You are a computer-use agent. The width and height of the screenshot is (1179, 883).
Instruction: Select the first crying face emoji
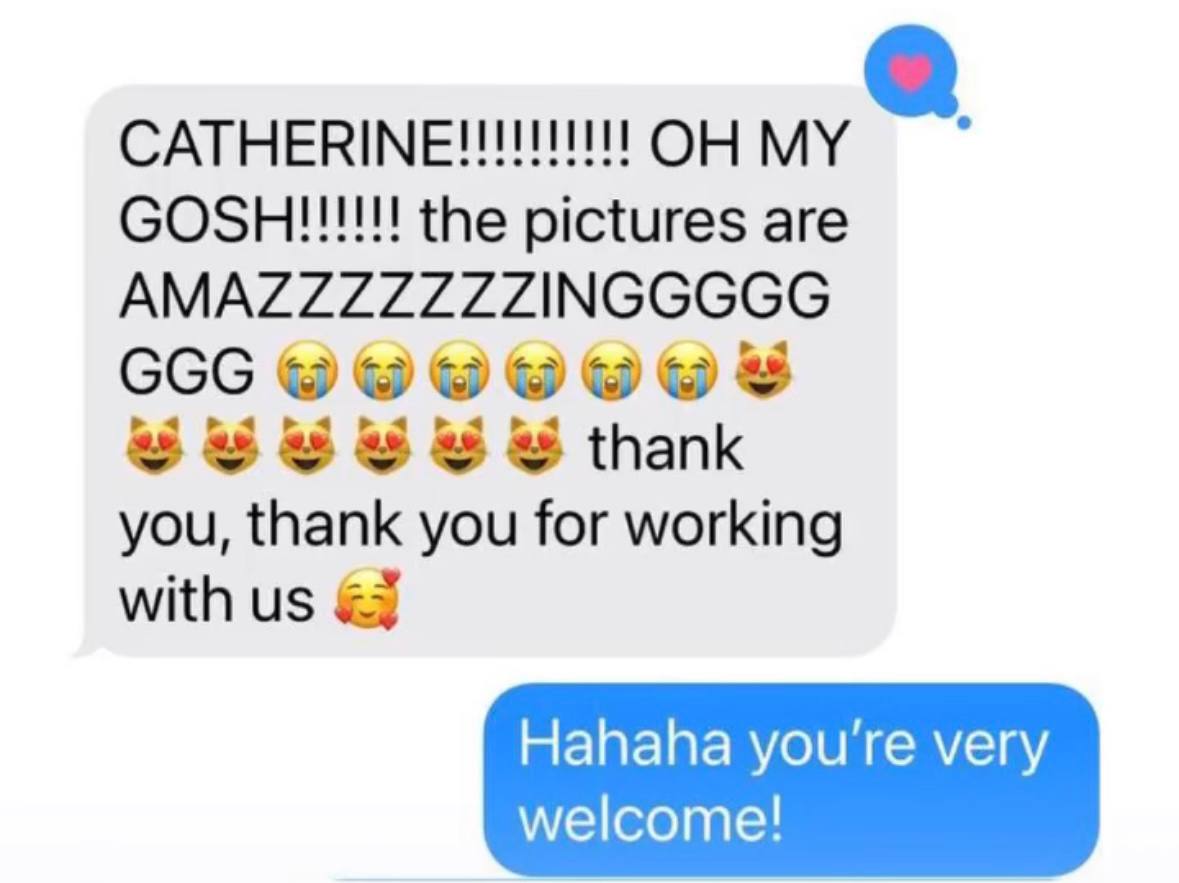point(305,370)
